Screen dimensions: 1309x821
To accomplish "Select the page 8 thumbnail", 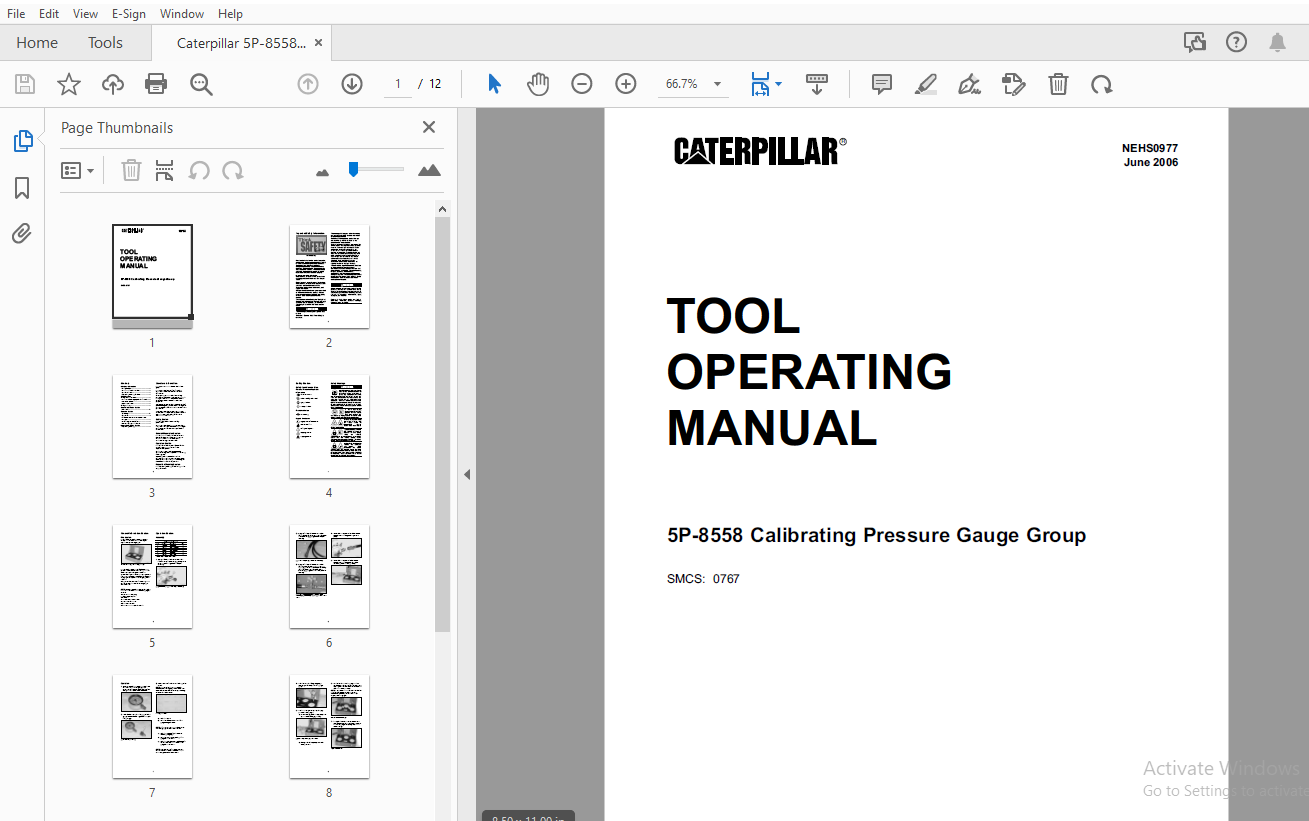I will point(329,726).
